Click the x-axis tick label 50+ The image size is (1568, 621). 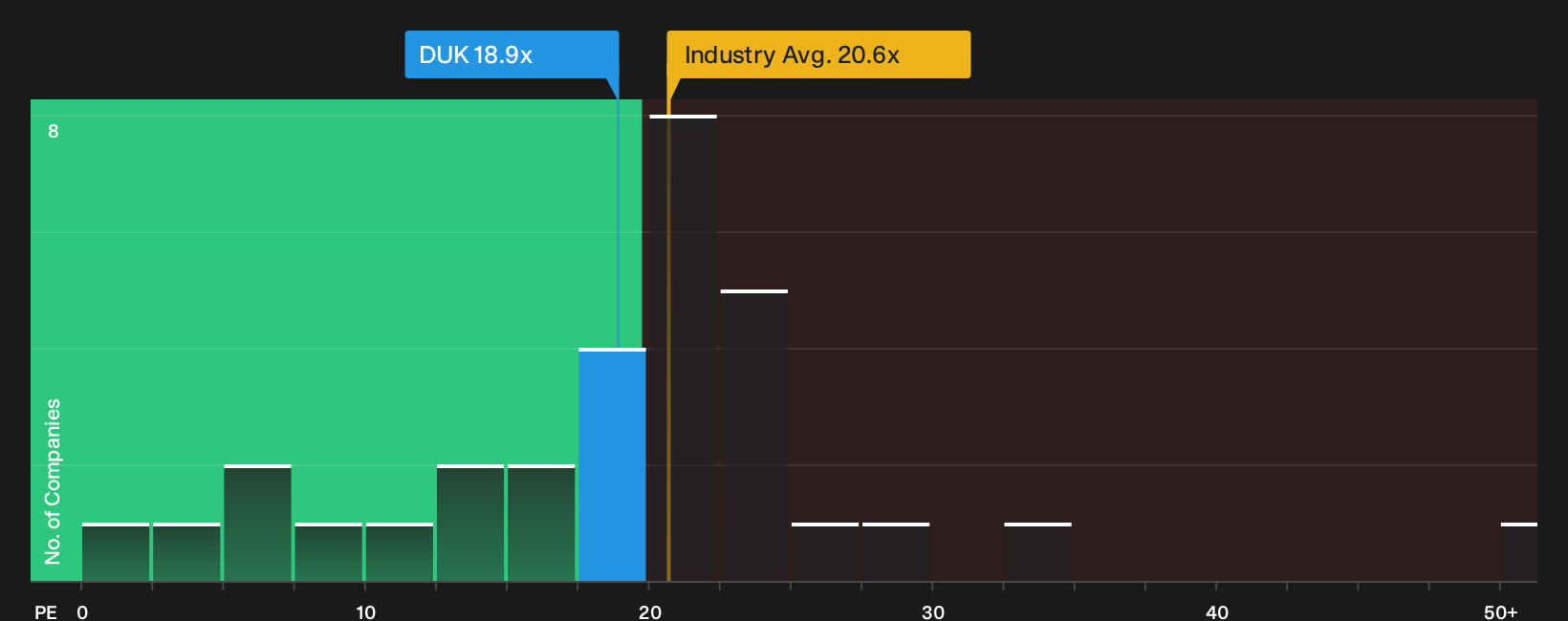[1501, 612]
